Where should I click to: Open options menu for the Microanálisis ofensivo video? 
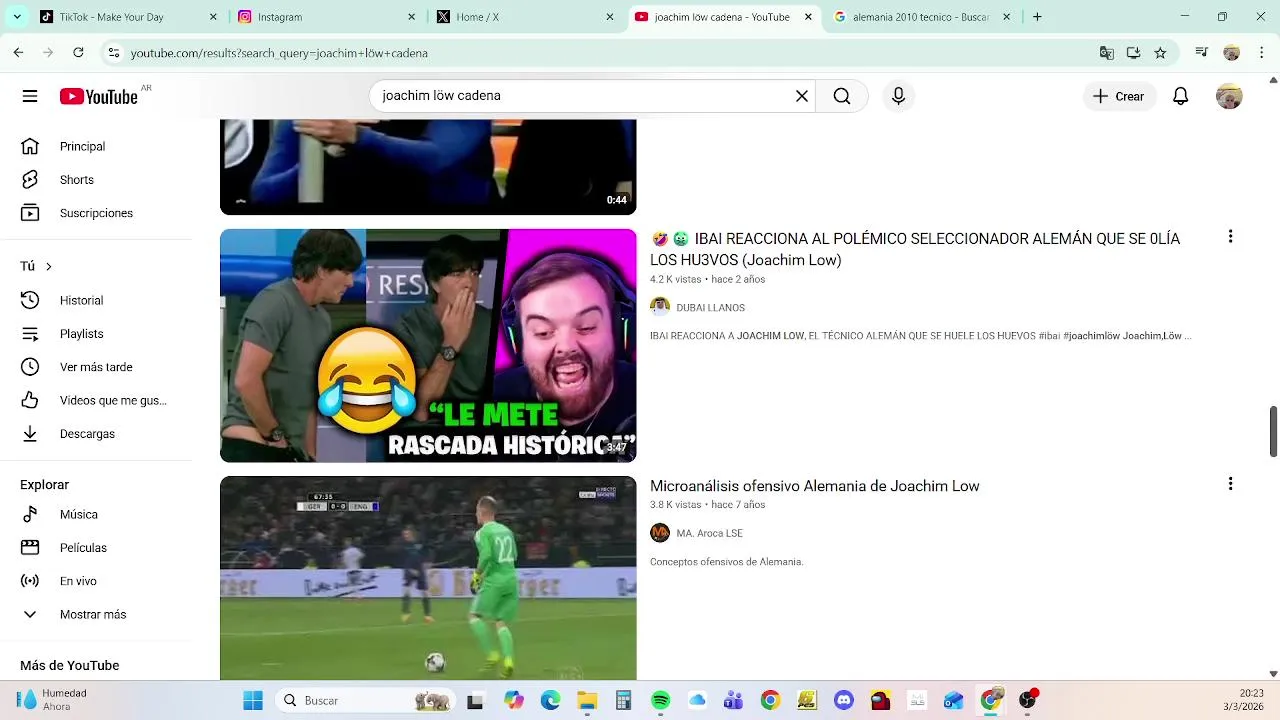click(1230, 484)
